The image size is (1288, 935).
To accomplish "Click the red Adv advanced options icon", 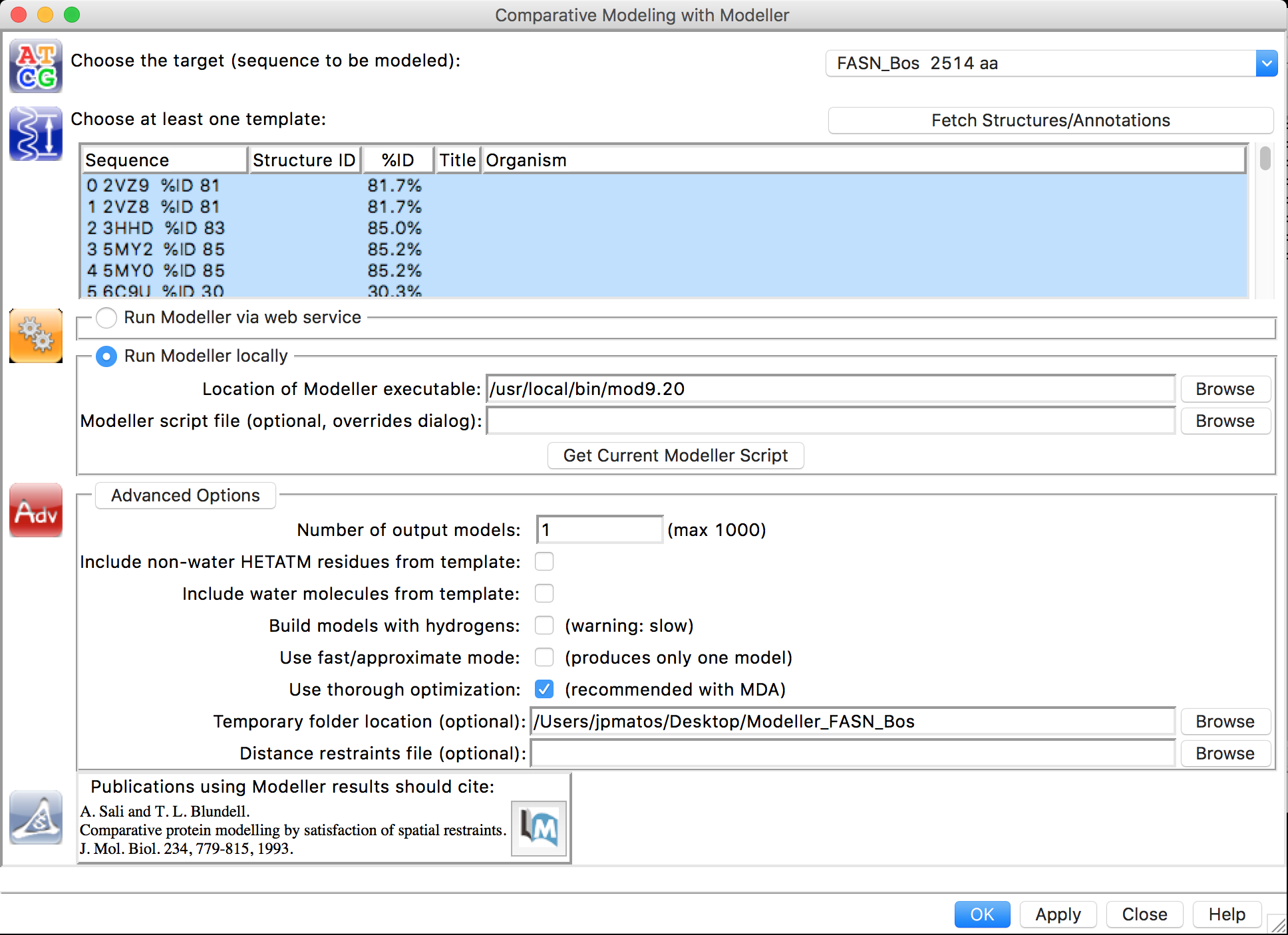I will [36, 510].
